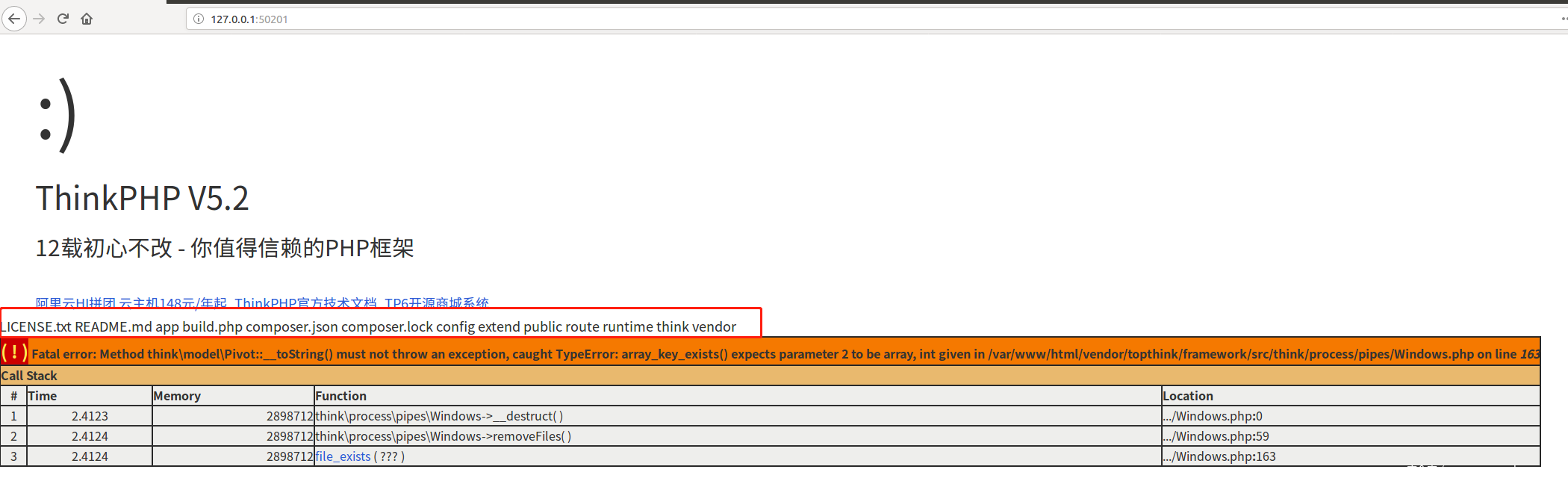The image size is (1568, 484).
Task: Click the smiley face ':)' text
Action: 57,116
